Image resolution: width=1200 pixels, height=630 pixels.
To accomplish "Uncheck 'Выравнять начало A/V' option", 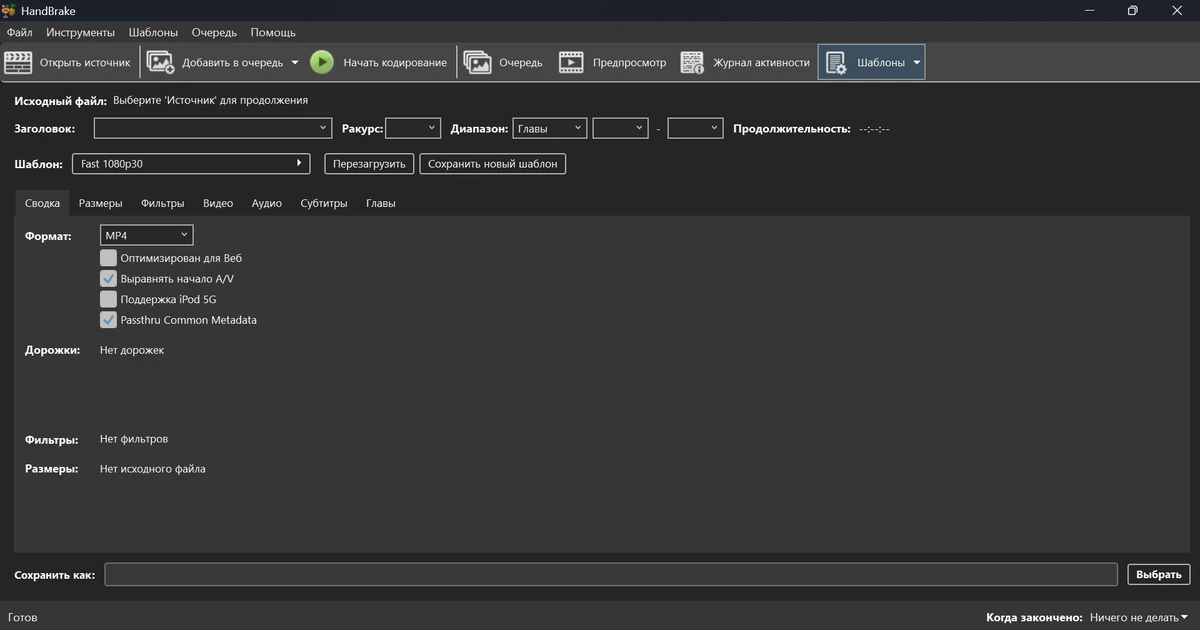I will point(109,279).
